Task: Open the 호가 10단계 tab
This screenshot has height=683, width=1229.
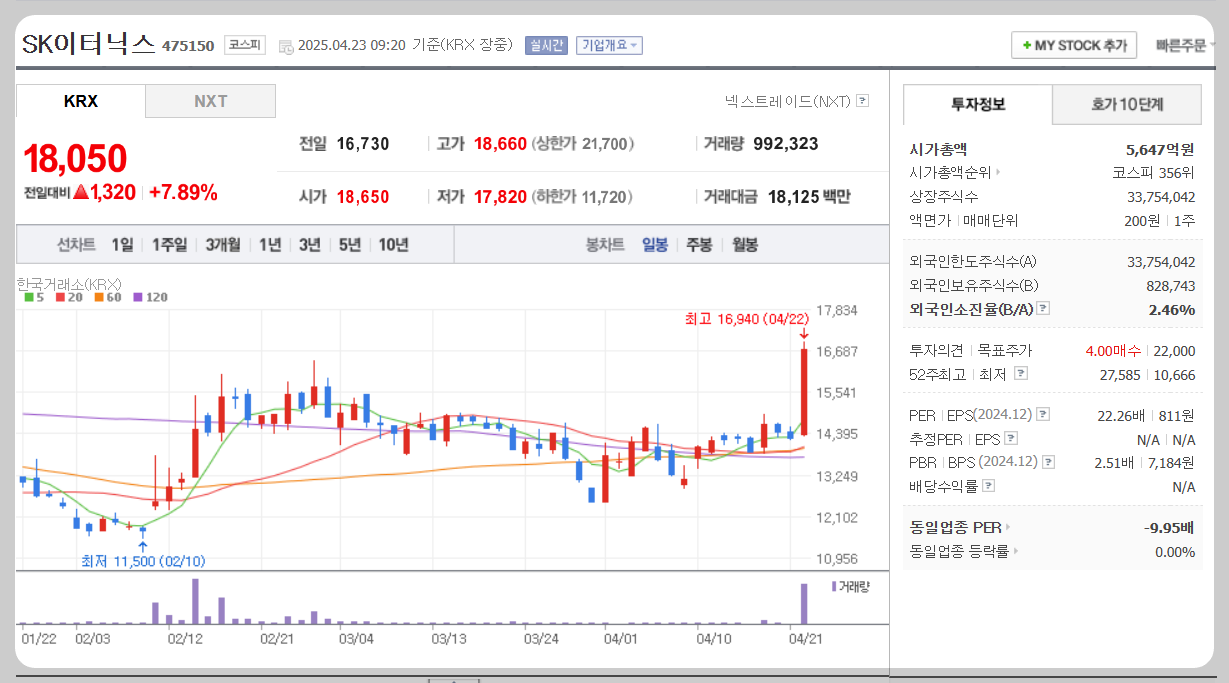Action: pyautogui.click(x=1126, y=104)
